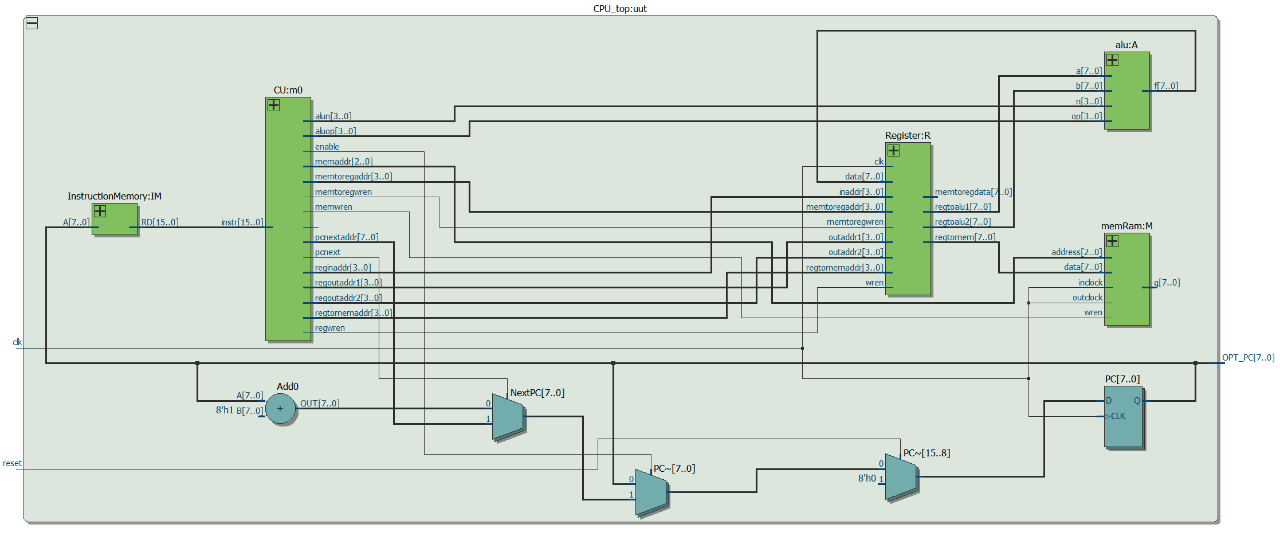1280x536 pixels.
Task: Select the aluop[3..0] pin on CU
Action: pyautogui.click(x=335, y=131)
